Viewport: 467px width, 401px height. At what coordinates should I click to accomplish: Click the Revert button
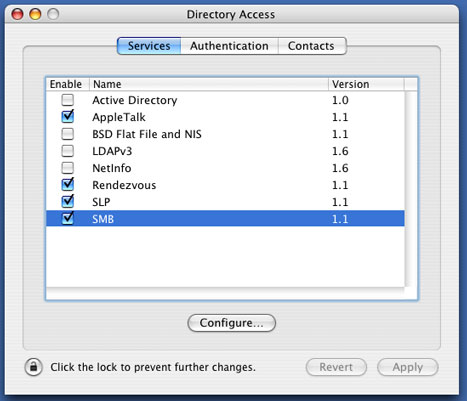point(336,367)
